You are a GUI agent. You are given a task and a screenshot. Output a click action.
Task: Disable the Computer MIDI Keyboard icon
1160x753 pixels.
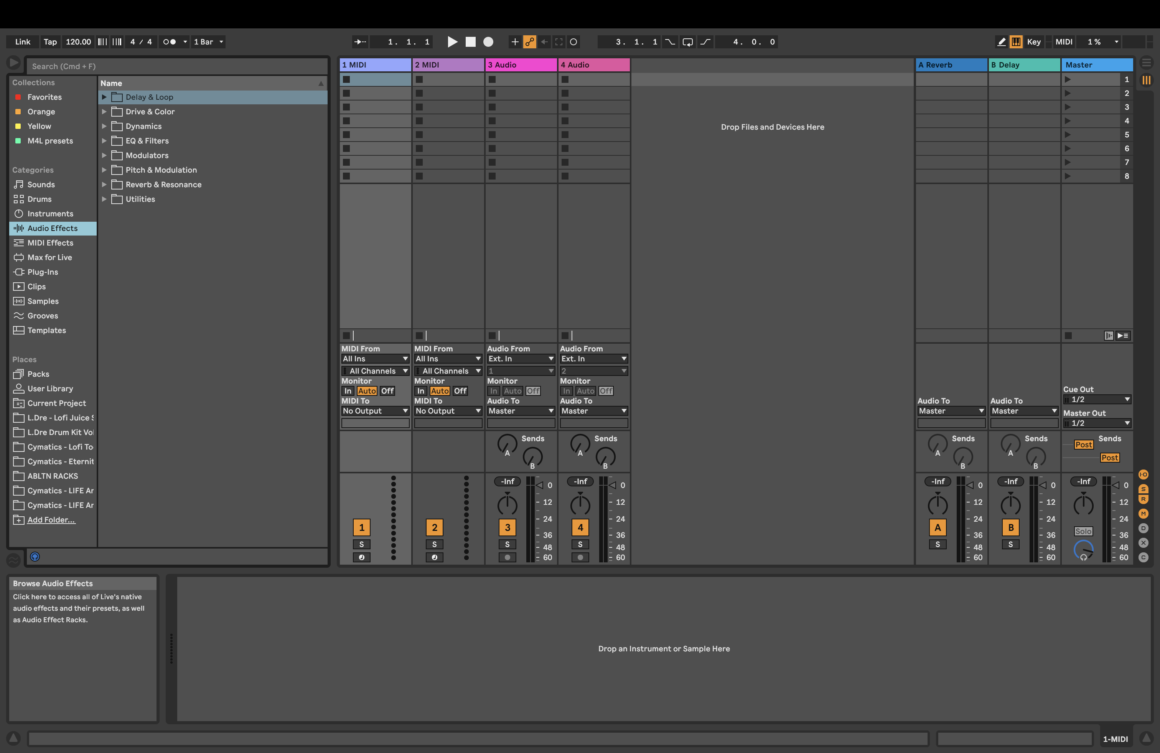[1017, 41]
